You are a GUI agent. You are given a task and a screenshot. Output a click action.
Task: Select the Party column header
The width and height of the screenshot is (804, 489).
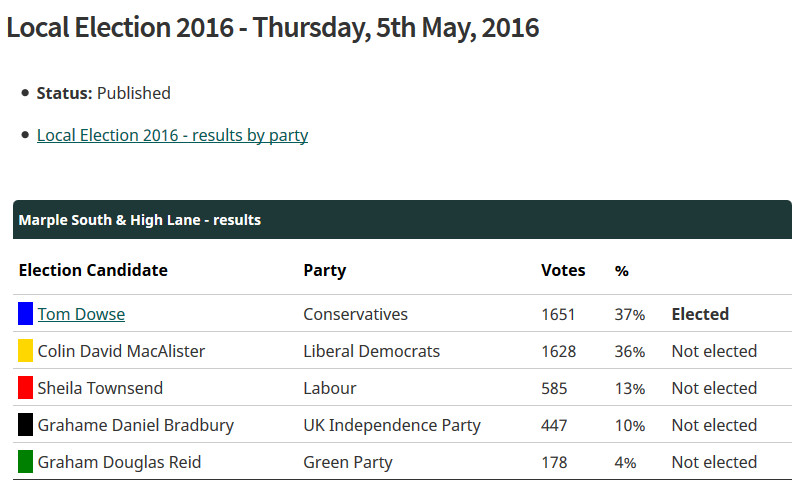coord(325,270)
